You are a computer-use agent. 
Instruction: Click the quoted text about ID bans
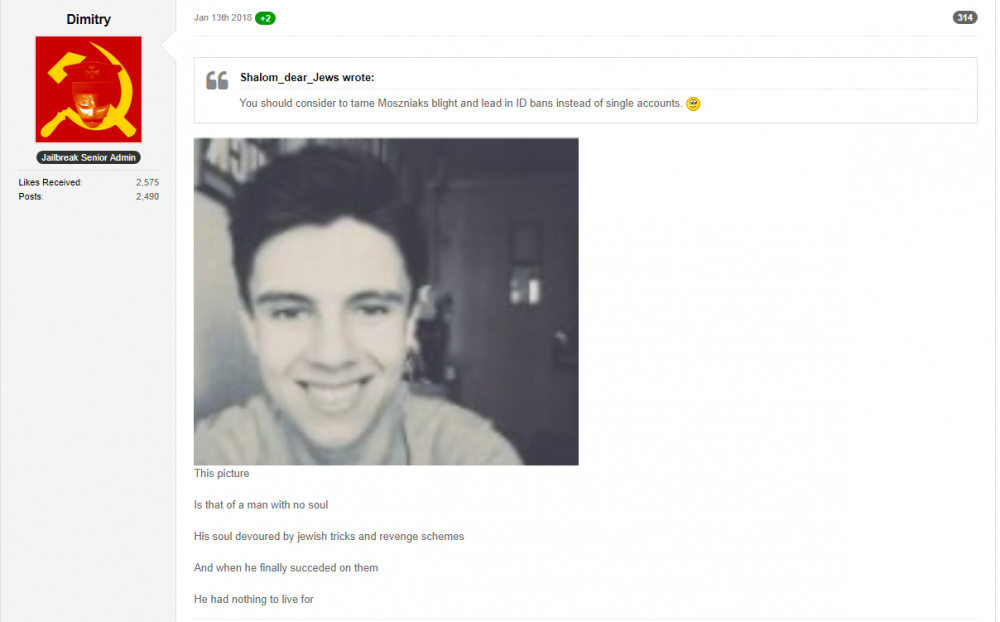[x=460, y=103]
